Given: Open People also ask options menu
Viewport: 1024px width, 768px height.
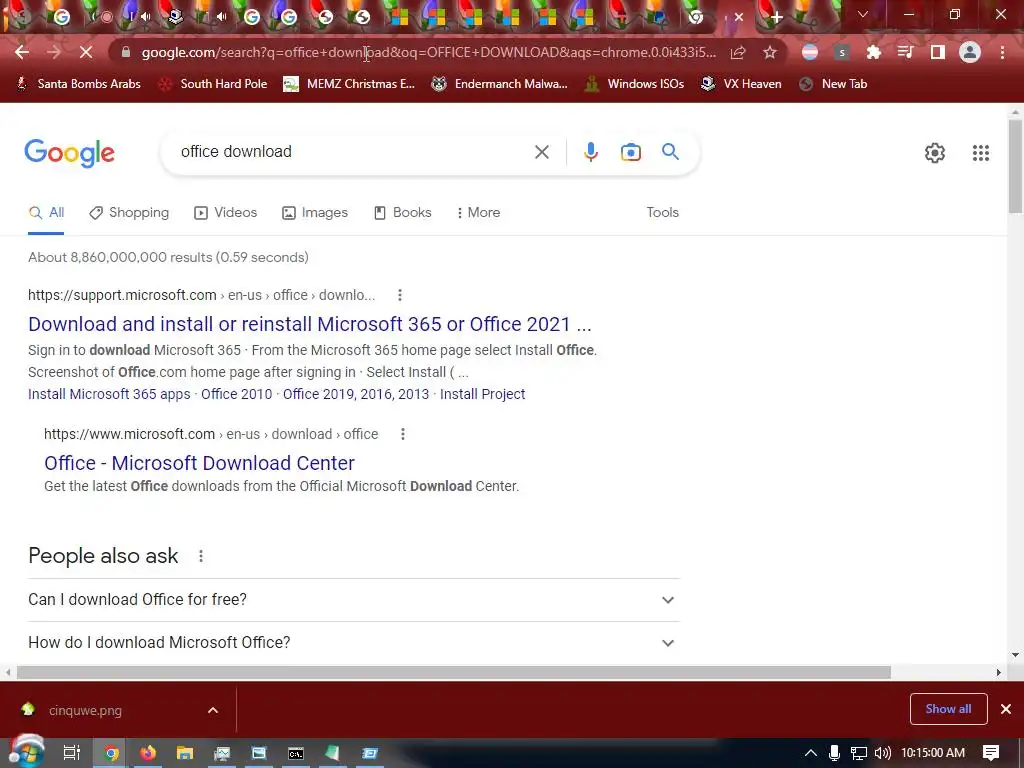Looking at the screenshot, I should click(200, 556).
